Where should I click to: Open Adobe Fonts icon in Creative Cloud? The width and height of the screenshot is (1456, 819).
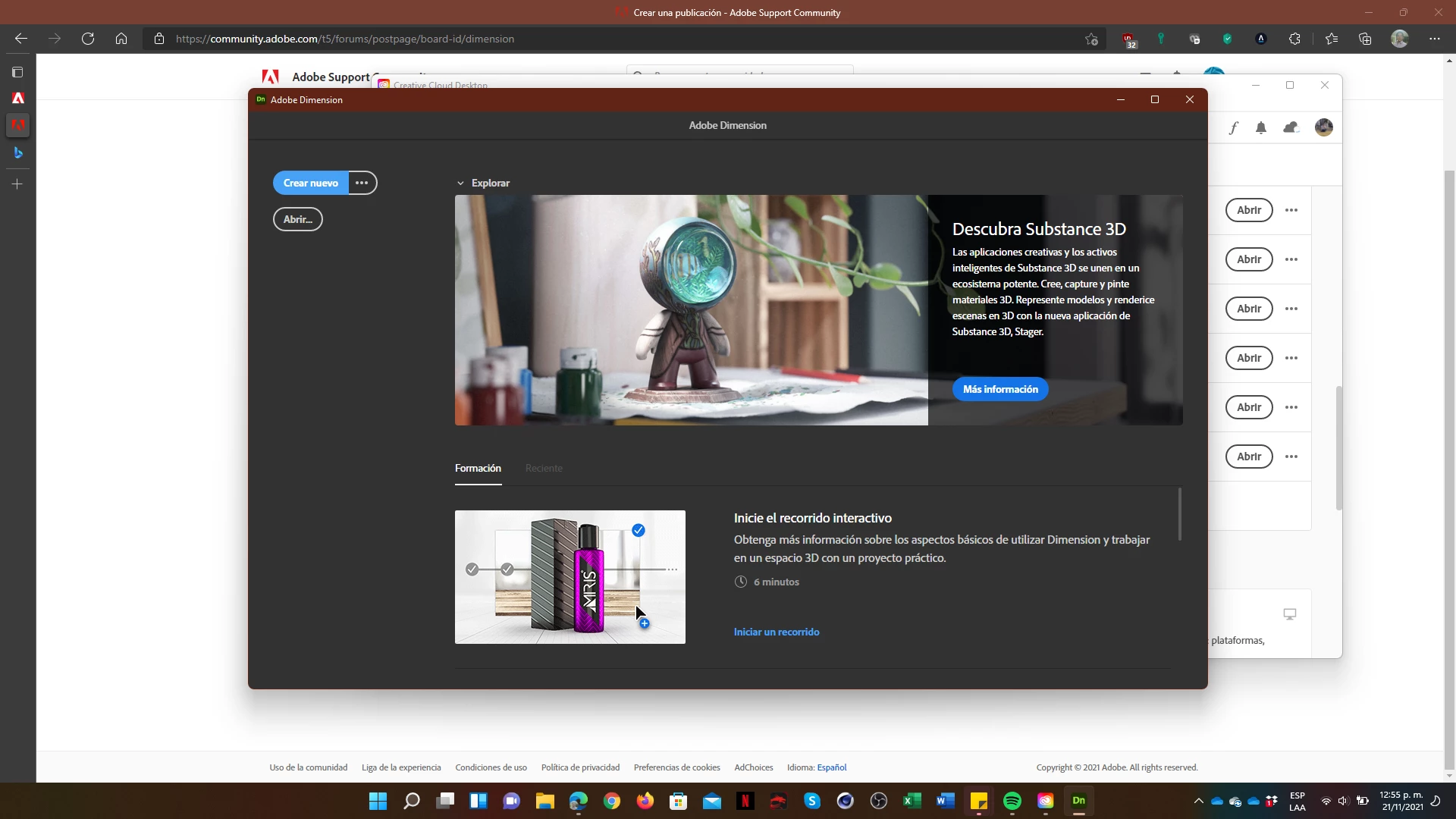coord(1234,127)
